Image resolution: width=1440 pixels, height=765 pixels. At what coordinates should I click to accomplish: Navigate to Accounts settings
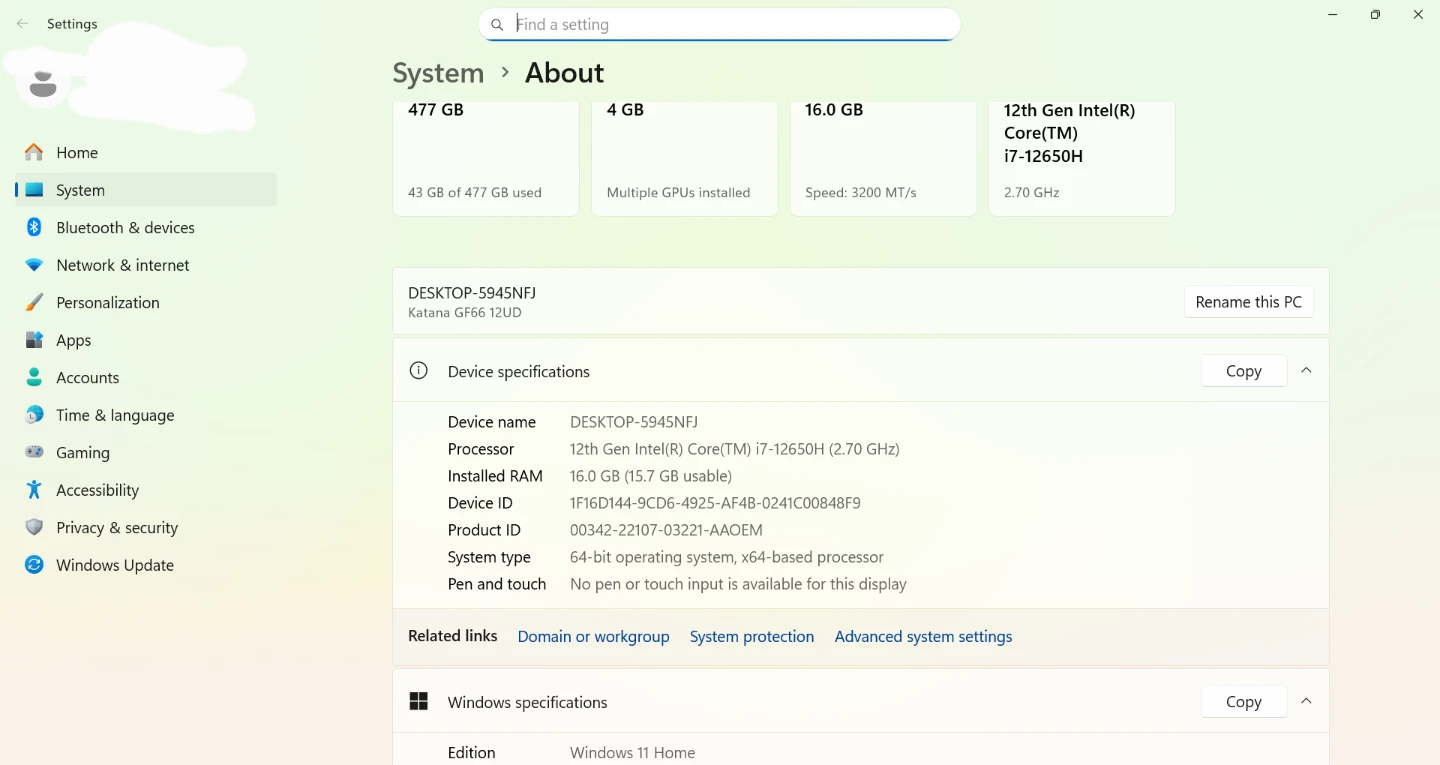146,378
